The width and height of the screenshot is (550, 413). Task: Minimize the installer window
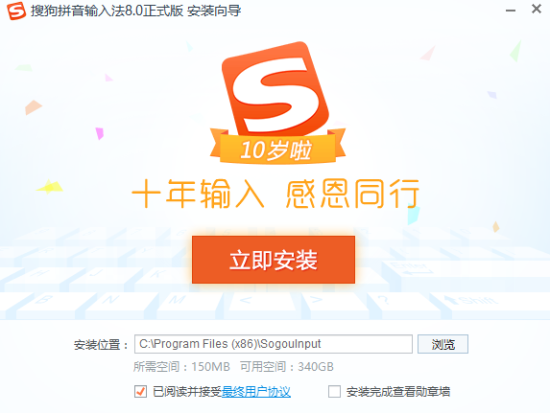[x=511, y=11]
